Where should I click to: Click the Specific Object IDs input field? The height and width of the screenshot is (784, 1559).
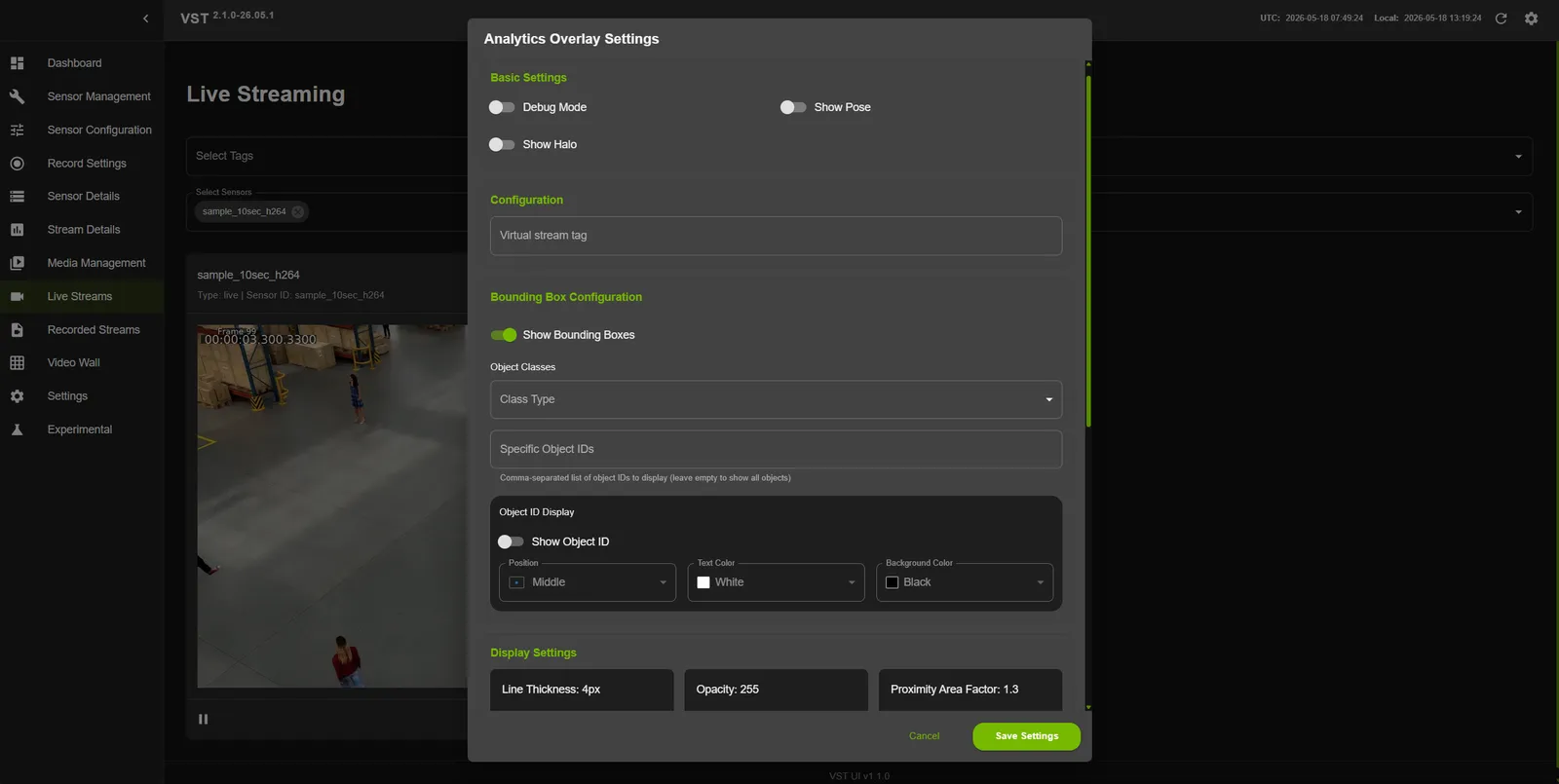776,449
